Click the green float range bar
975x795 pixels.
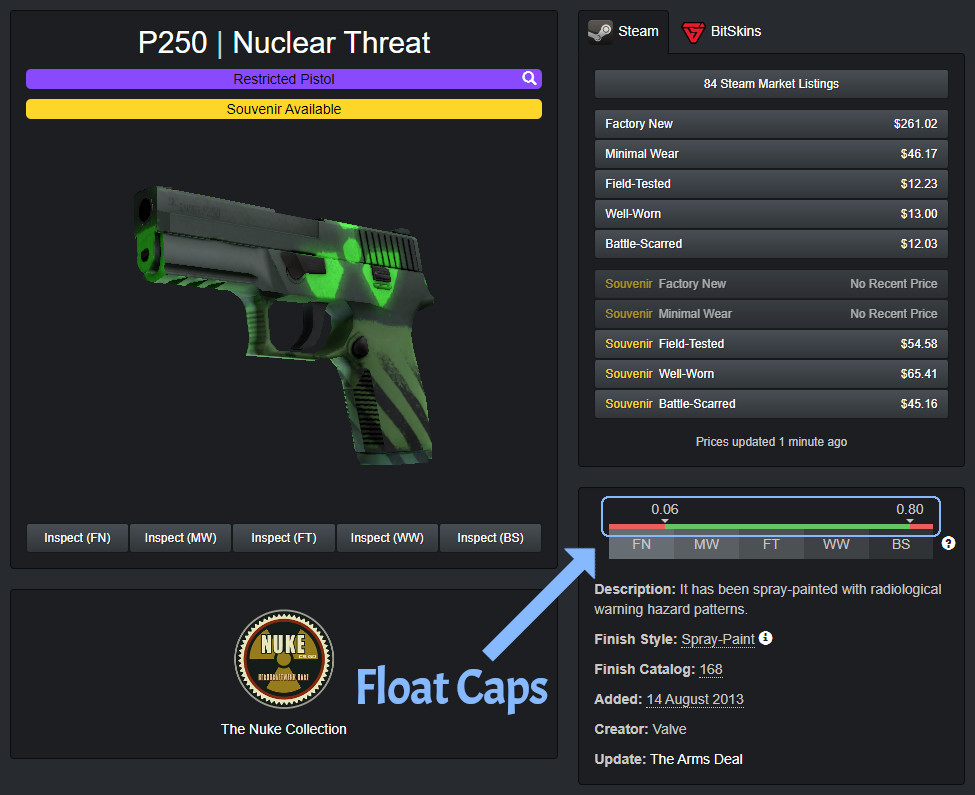[787, 526]
